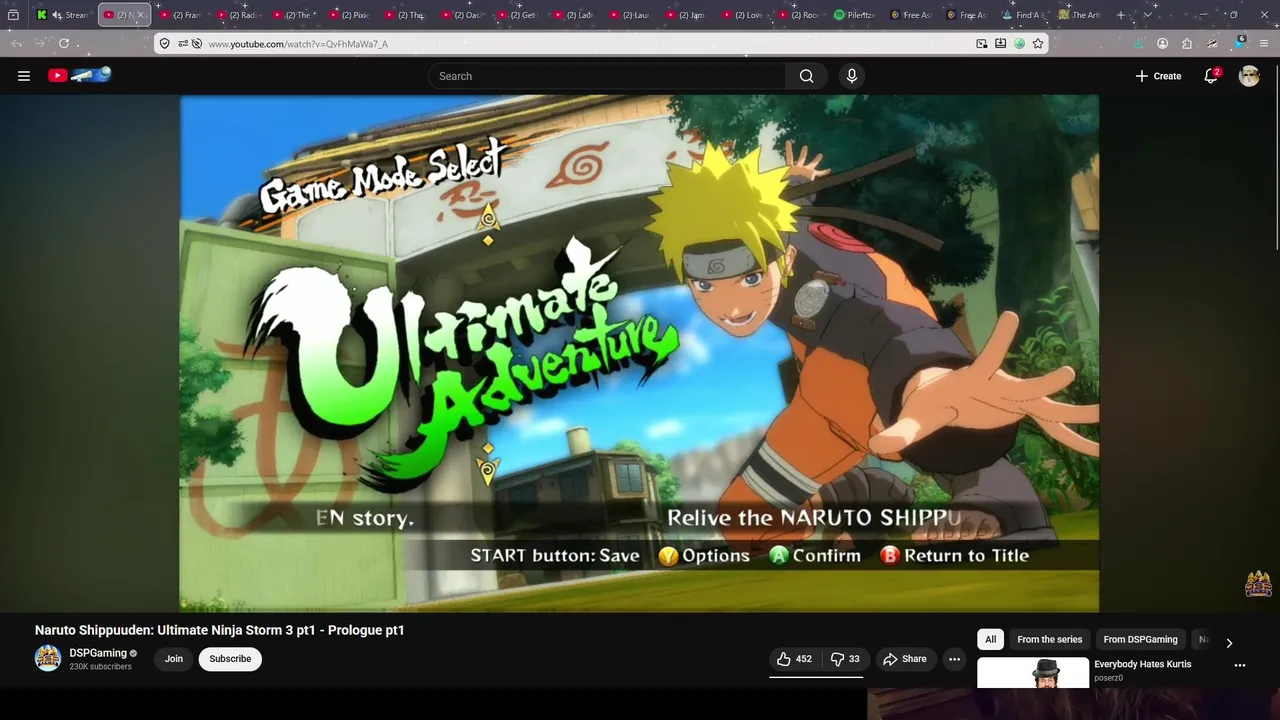The height and width of the screenshot is (720, 1280).
Task: Open the browser account profile icon
Action: [1162, 44]
